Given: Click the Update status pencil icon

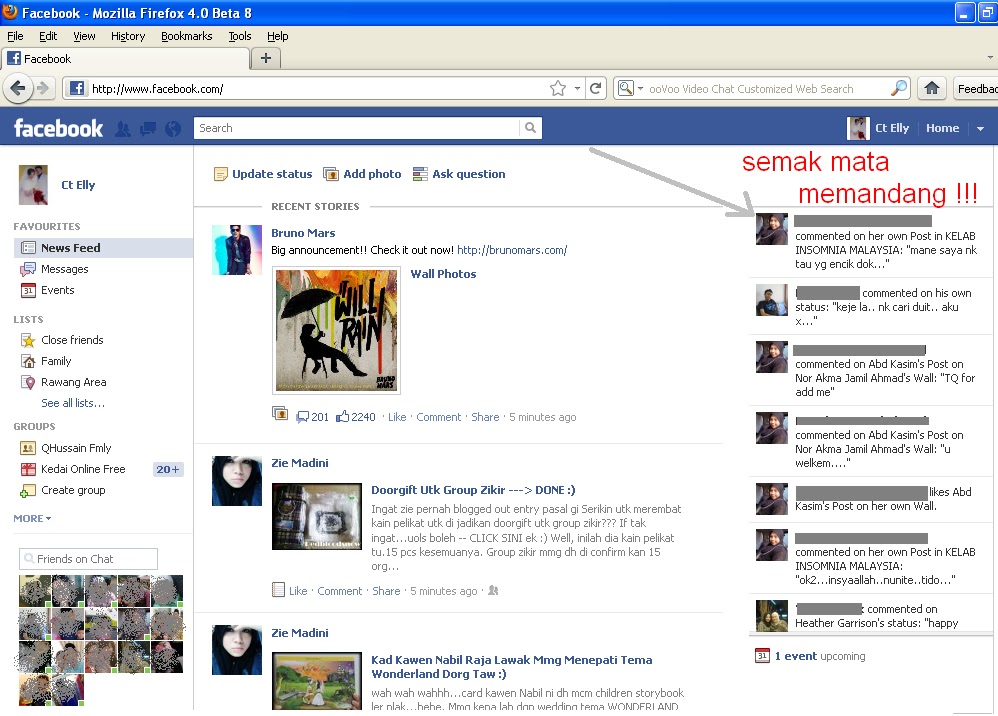Looking at the screenshot, I should pos(220,174).
